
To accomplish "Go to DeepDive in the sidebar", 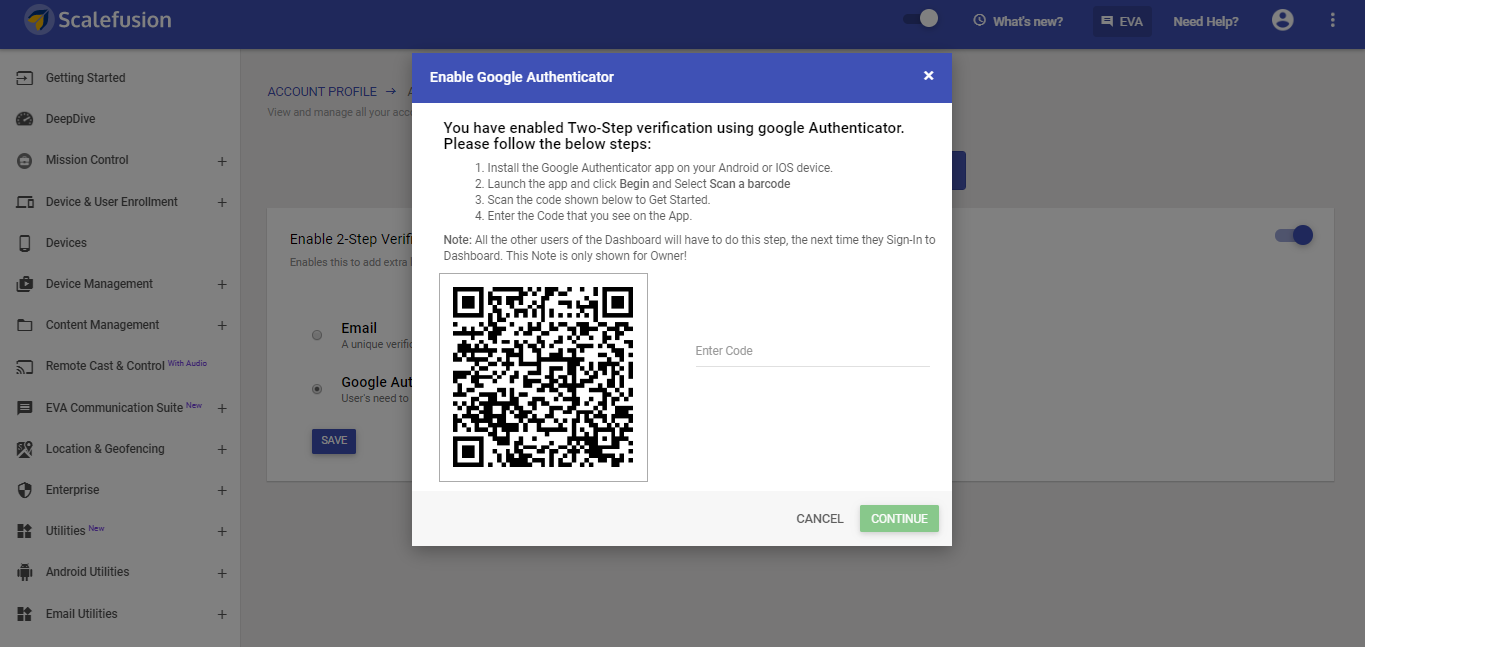I will [x=70, y=119].
